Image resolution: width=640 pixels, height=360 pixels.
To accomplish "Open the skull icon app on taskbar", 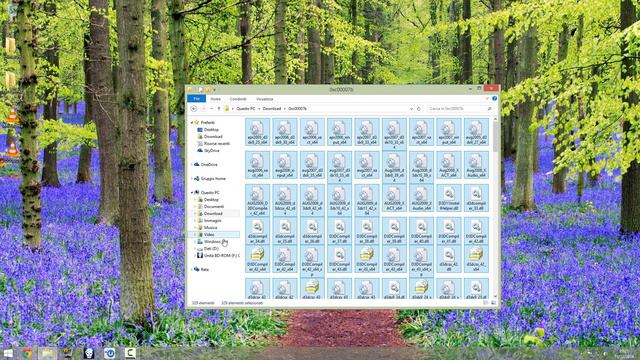I will point(89,353).
